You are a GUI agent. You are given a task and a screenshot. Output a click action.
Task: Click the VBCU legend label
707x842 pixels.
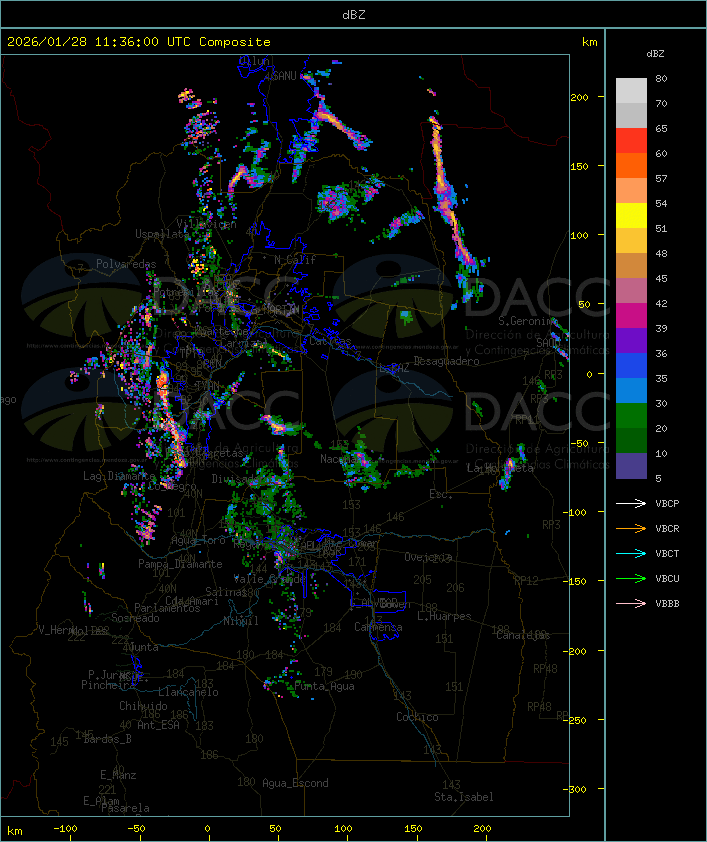click(x=667, y=578)
